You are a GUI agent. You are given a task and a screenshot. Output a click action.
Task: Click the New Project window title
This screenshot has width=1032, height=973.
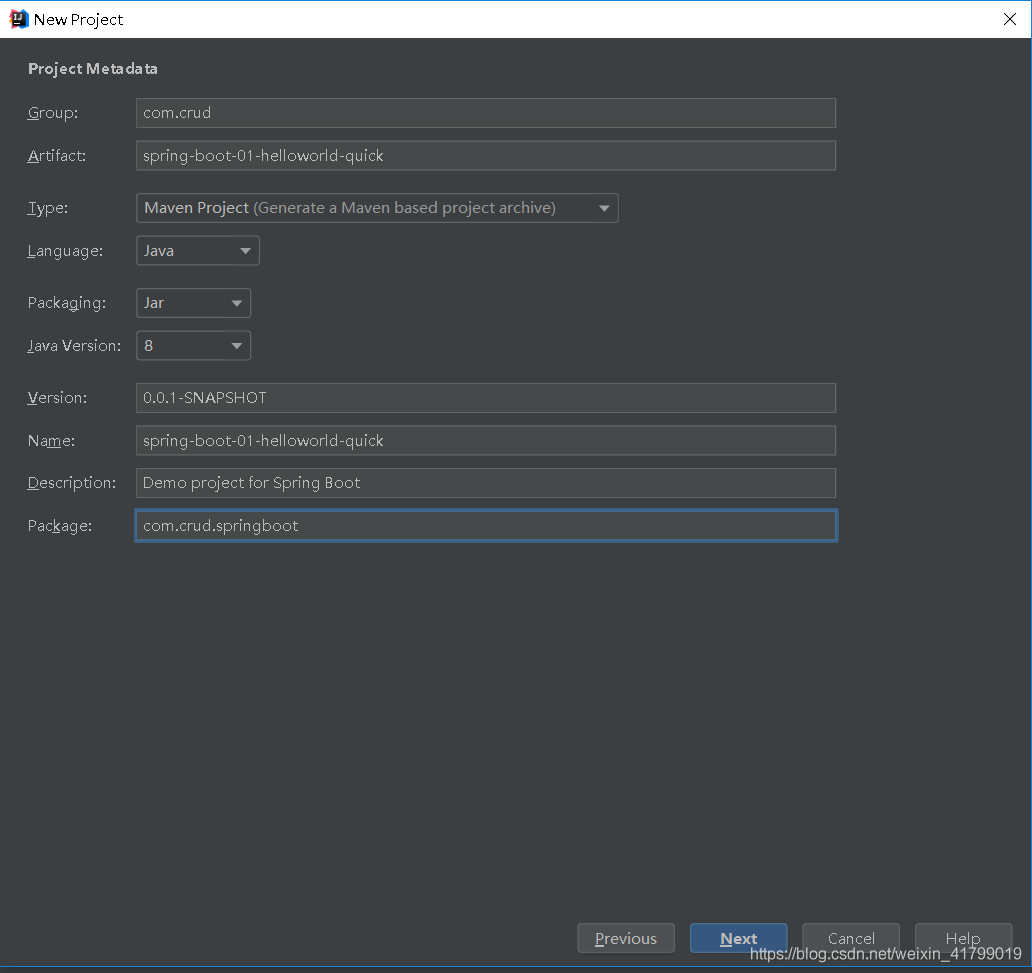point(78,20)
